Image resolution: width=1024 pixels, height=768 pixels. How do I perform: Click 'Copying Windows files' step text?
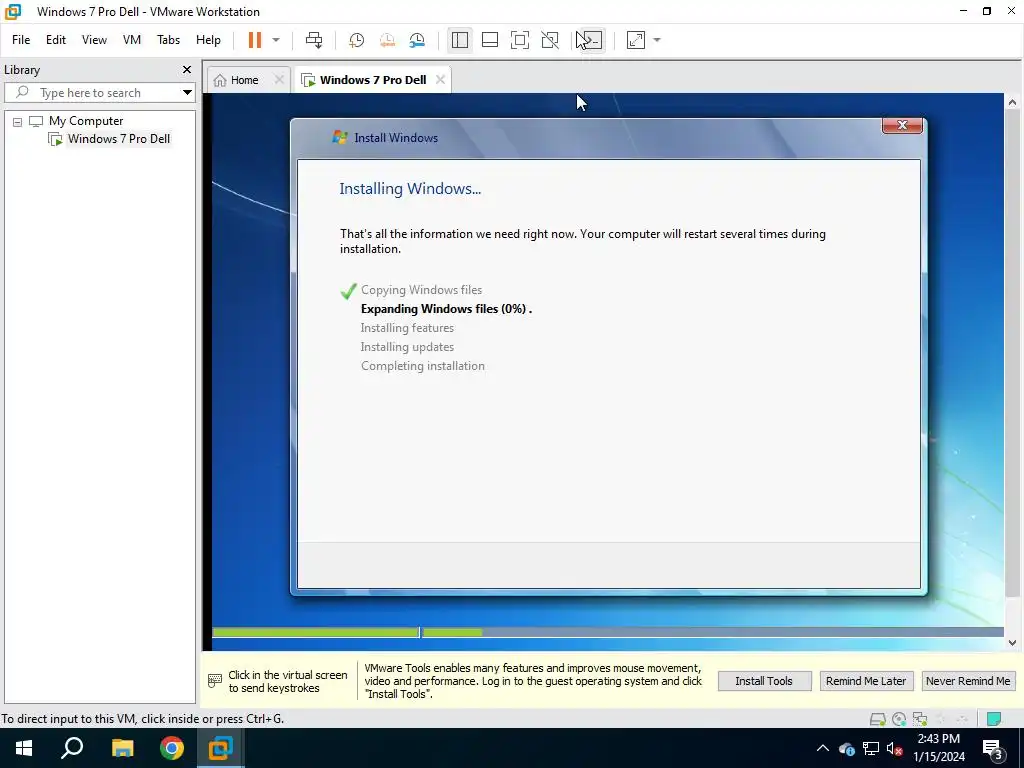[x=421, y=290]
